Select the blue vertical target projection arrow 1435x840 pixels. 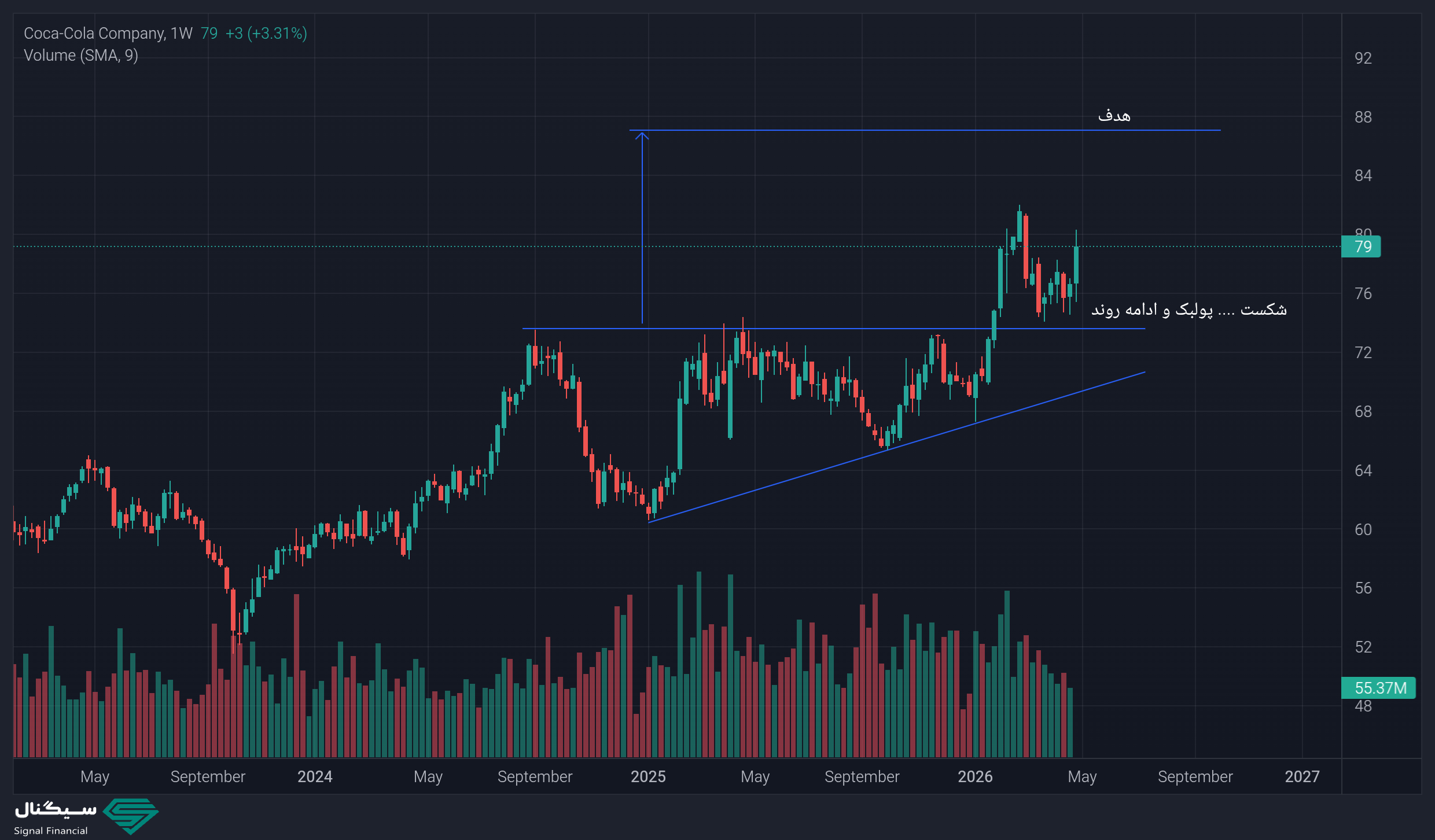[x=642, y=227]
